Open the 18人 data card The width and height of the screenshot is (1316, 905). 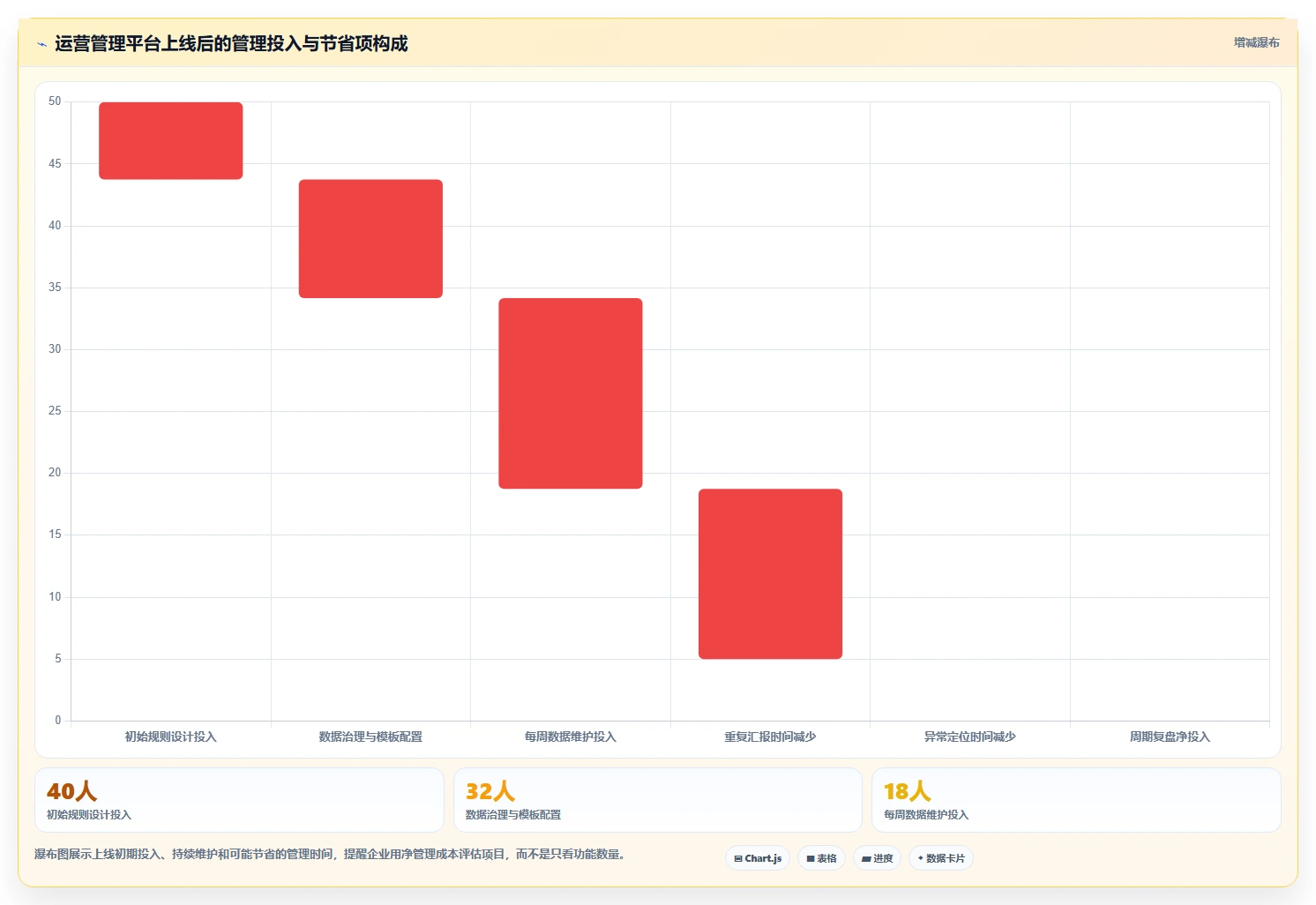1076,800
